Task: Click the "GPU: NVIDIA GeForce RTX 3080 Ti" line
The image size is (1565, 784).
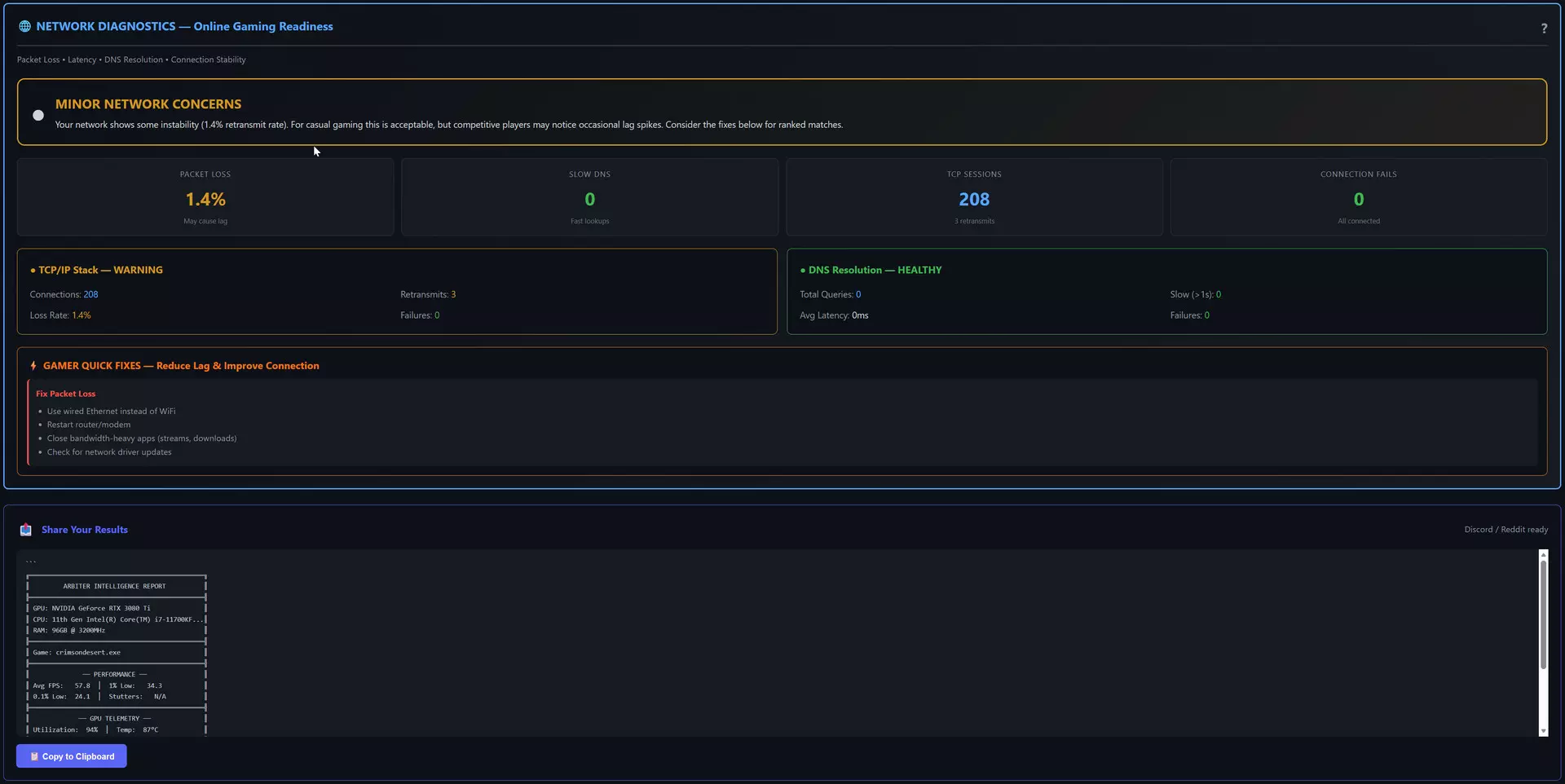Action: (x=91, y=608)
